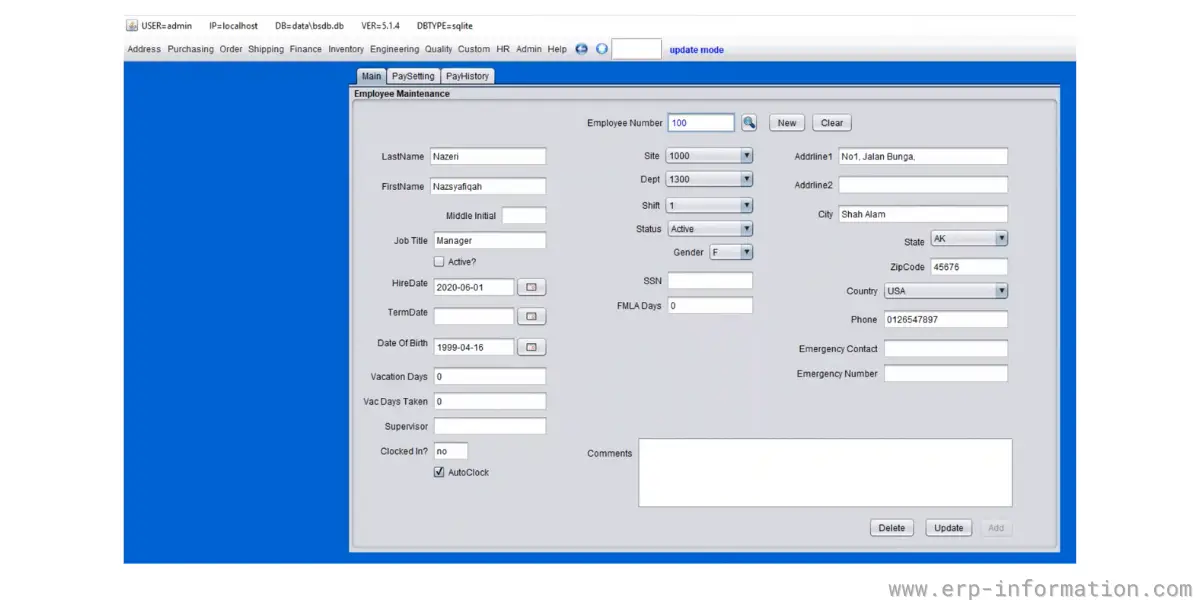This screenshot has width=1200, height=600.
Task: Open the Finance menu
Action: pyautogui.click(x=306, y=49)
